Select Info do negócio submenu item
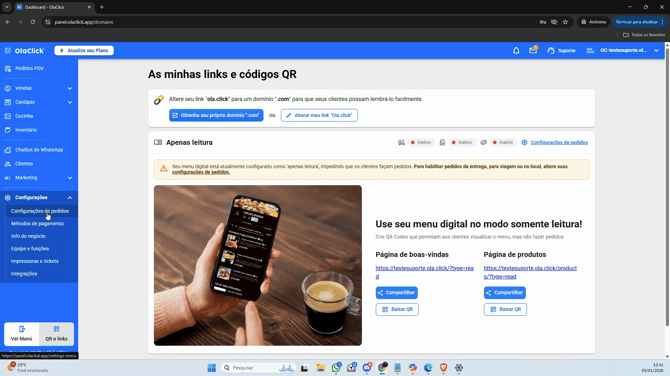The width and height of the screenshot is (670, 376). pyautogui.click(x=28, y=236)
